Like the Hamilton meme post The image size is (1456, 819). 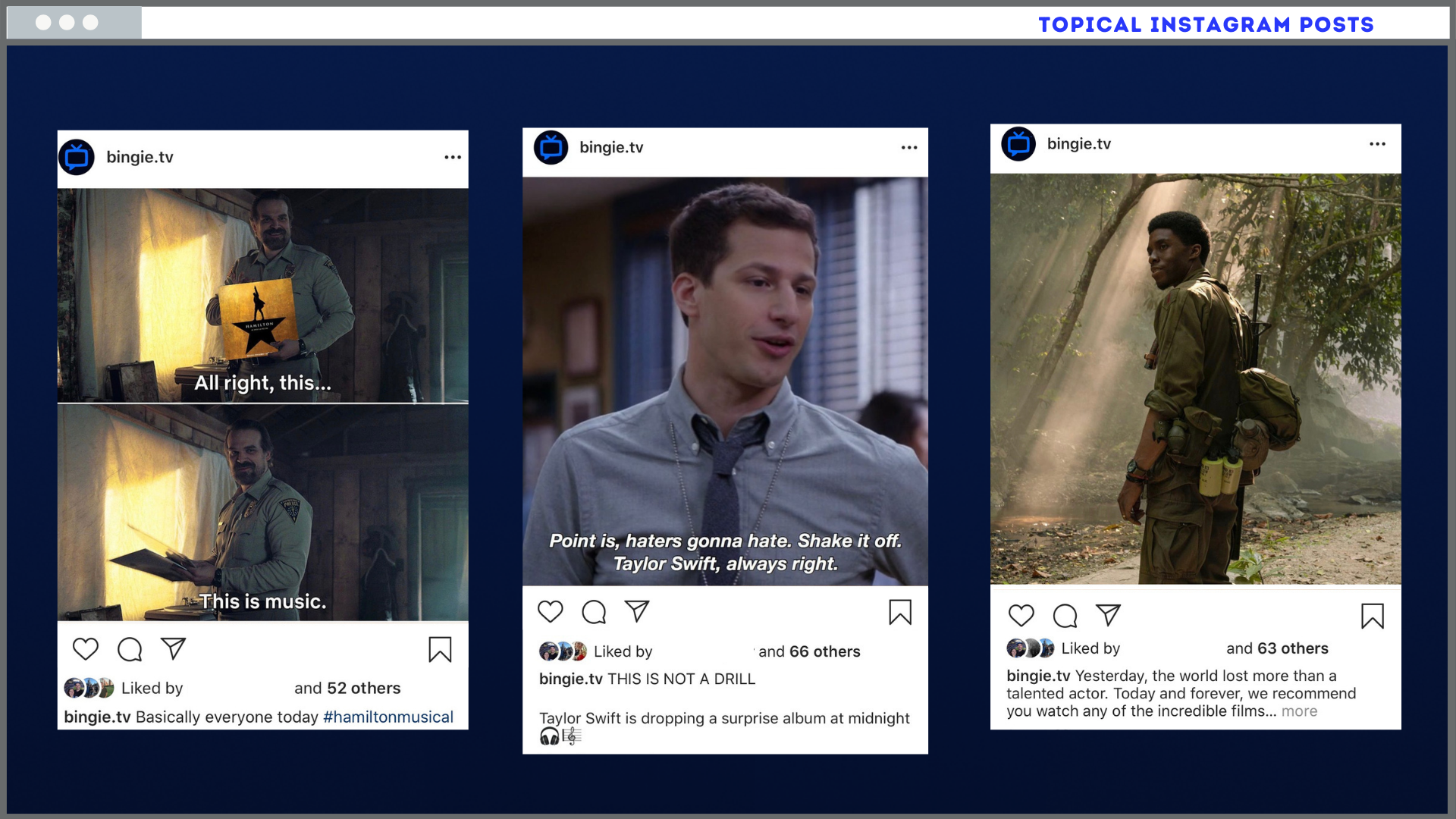[86, 649]
